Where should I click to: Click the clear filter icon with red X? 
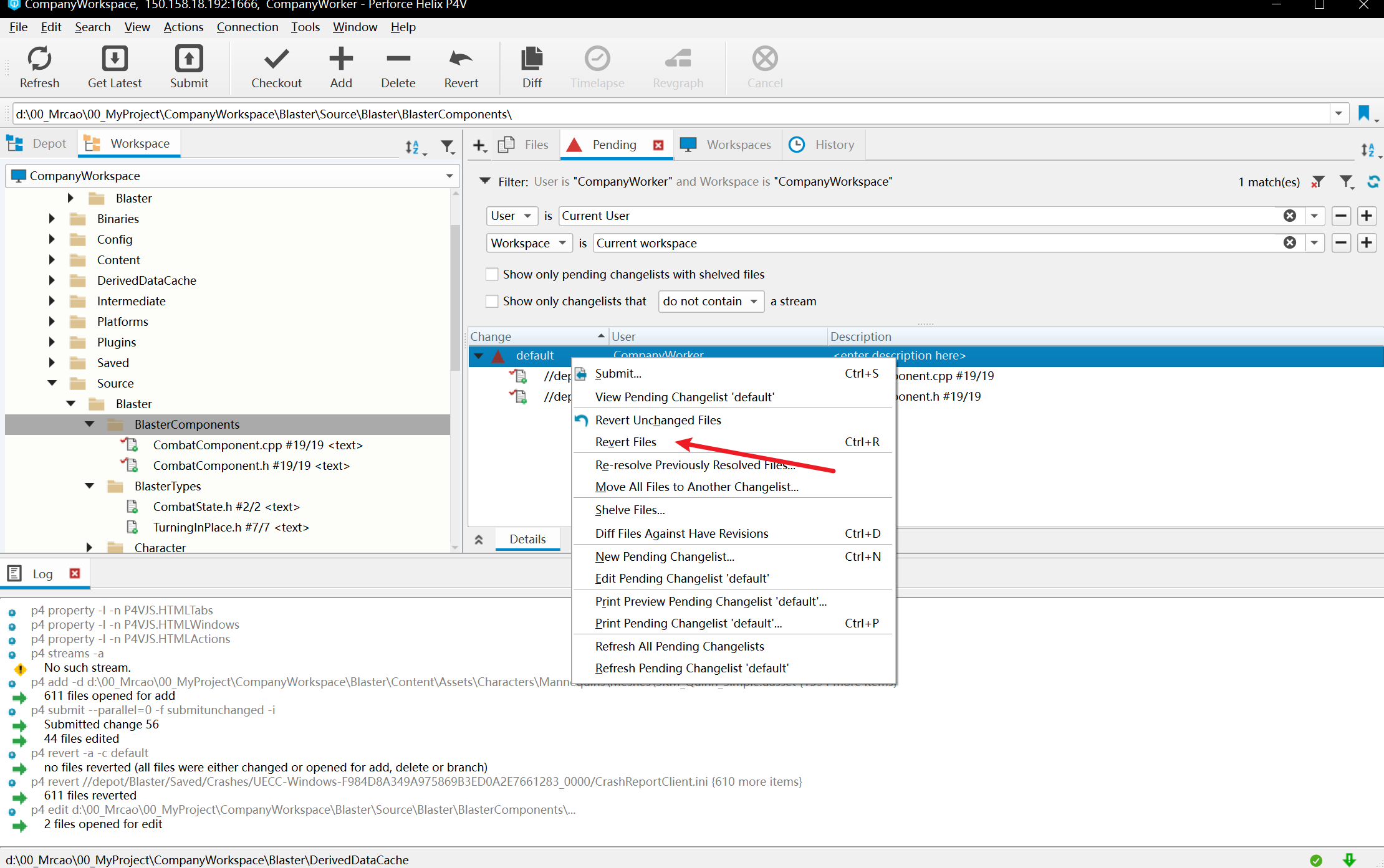tap(1317, 182)
